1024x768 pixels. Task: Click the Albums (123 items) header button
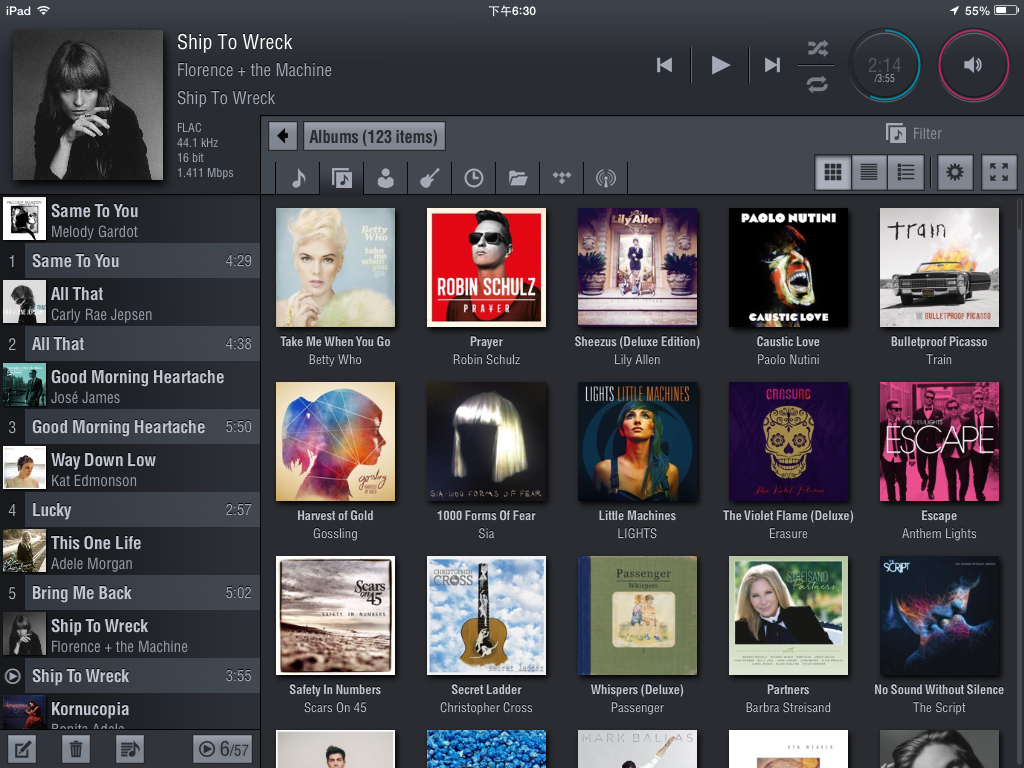point(374,136)
